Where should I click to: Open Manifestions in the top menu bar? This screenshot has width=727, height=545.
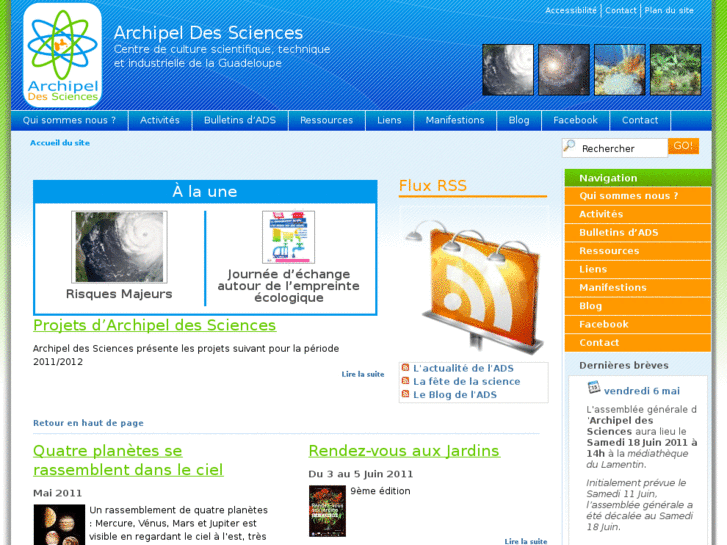(455, 120)
